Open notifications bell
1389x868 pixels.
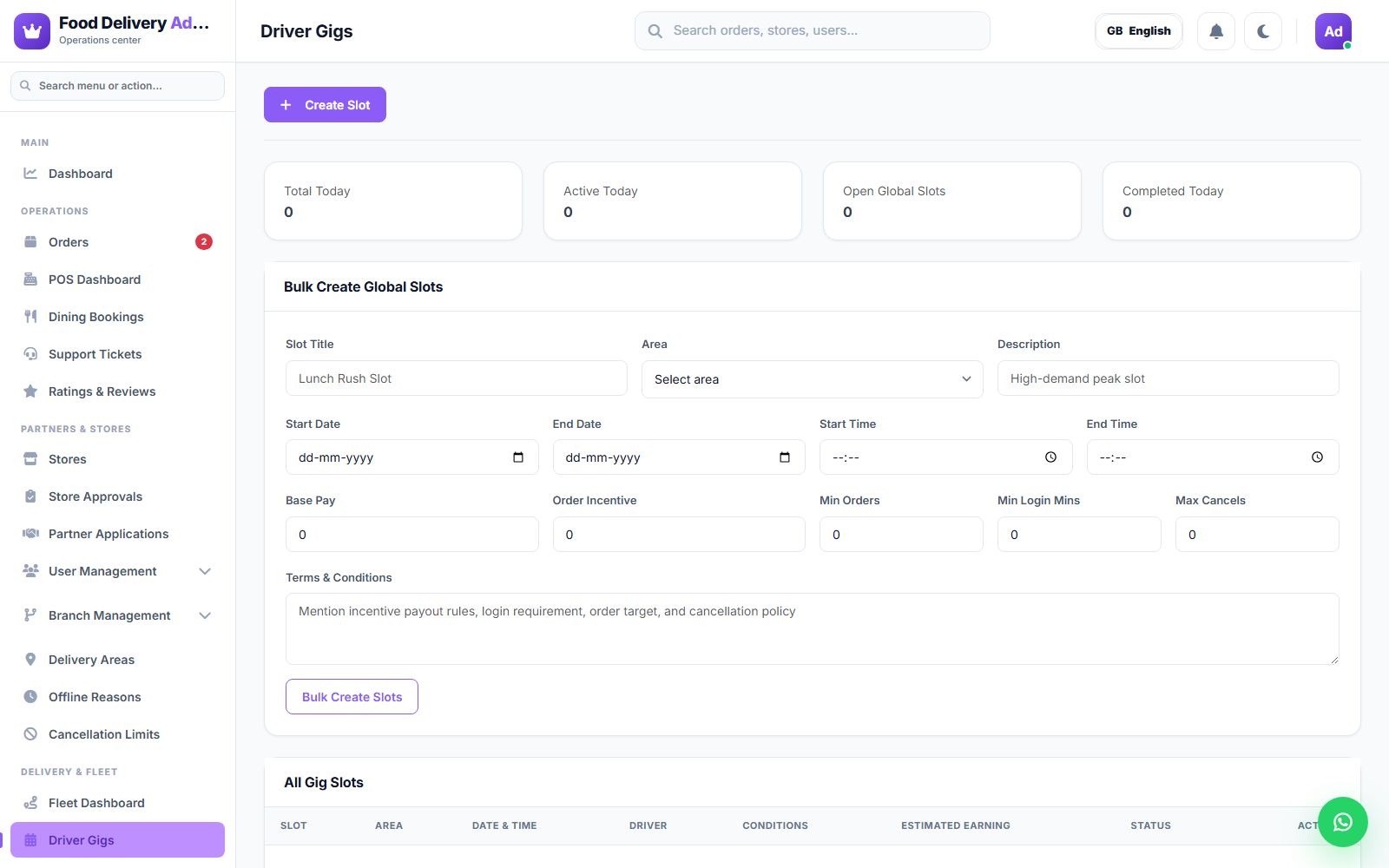(1216, 31)
